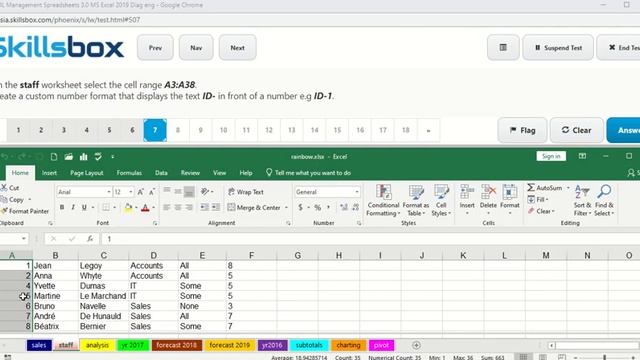Image resolution: width=640 pixels, height=360 pixels.
Task: Click the Excel Sign in button
Action: point(551,156)
